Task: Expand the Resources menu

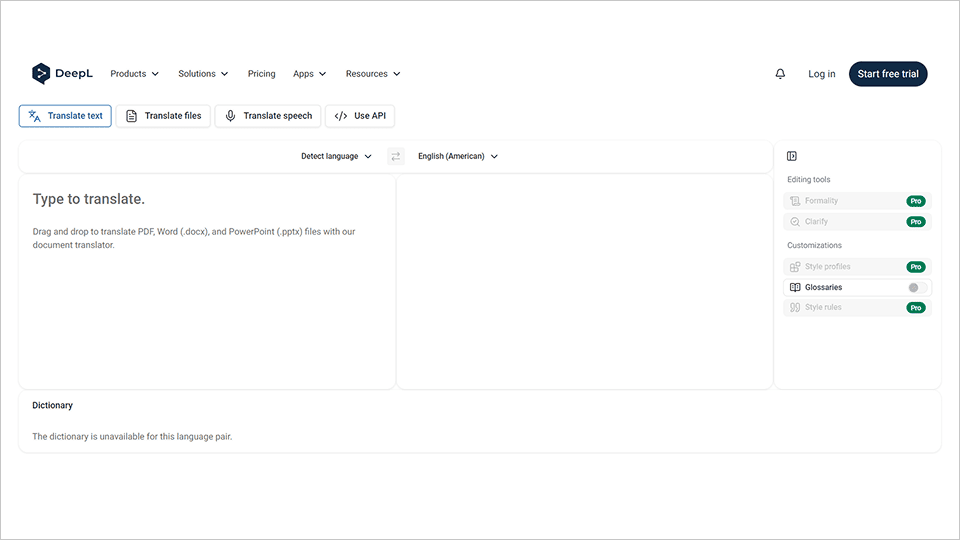Action: coord(373,73)
